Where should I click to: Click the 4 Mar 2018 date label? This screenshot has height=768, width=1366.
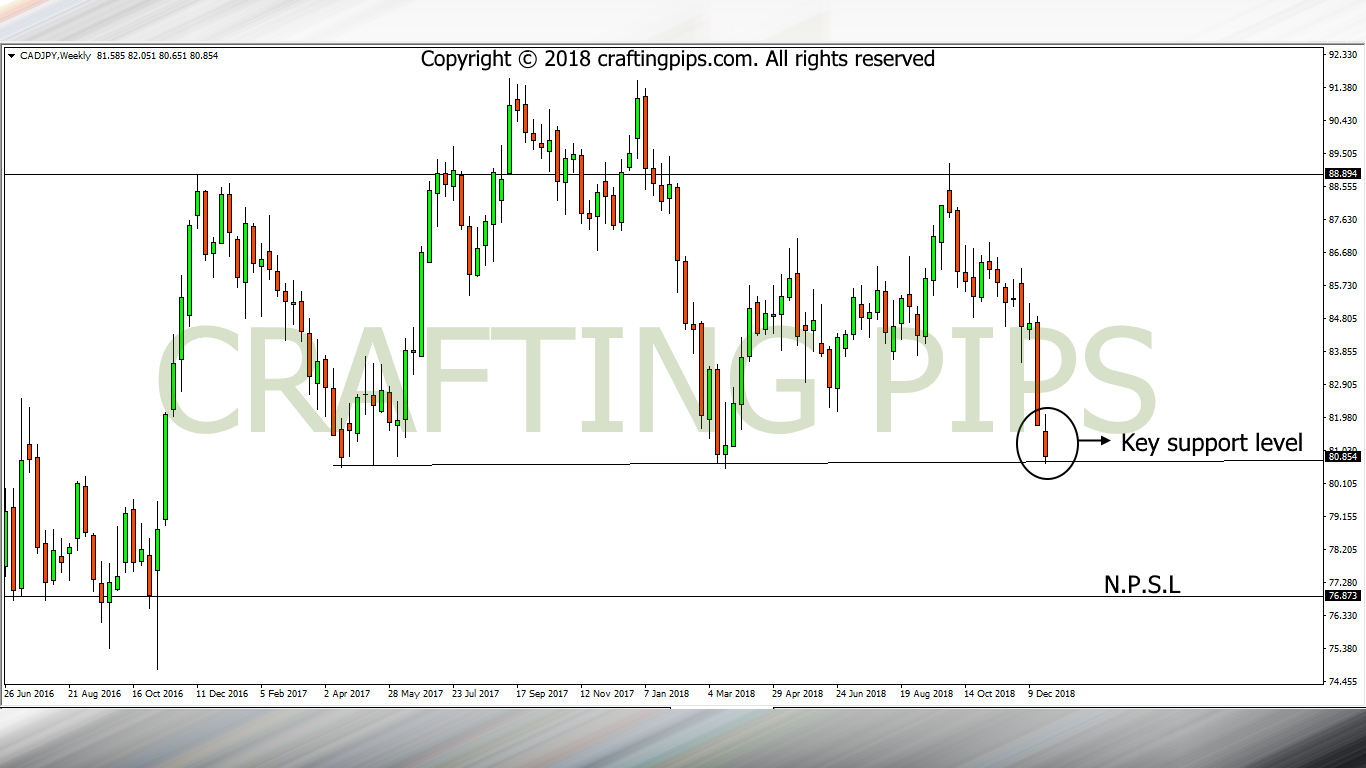732,693
